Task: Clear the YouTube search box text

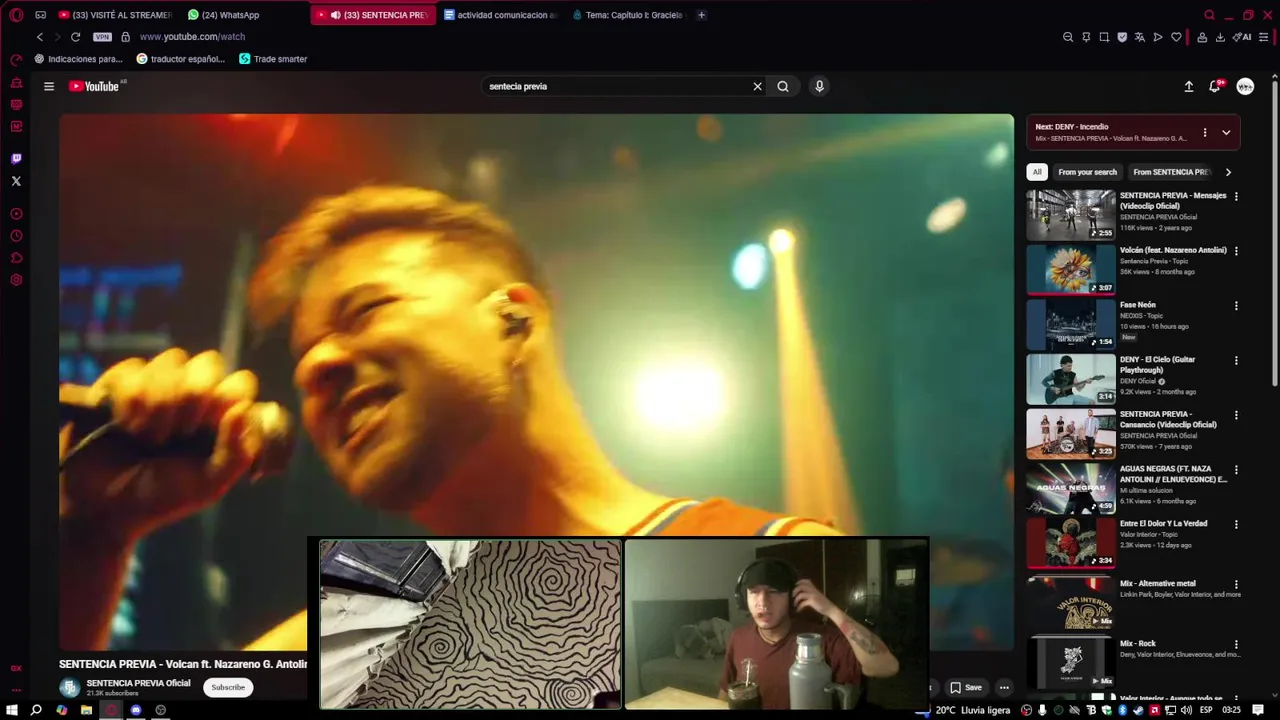Action: 757,86
